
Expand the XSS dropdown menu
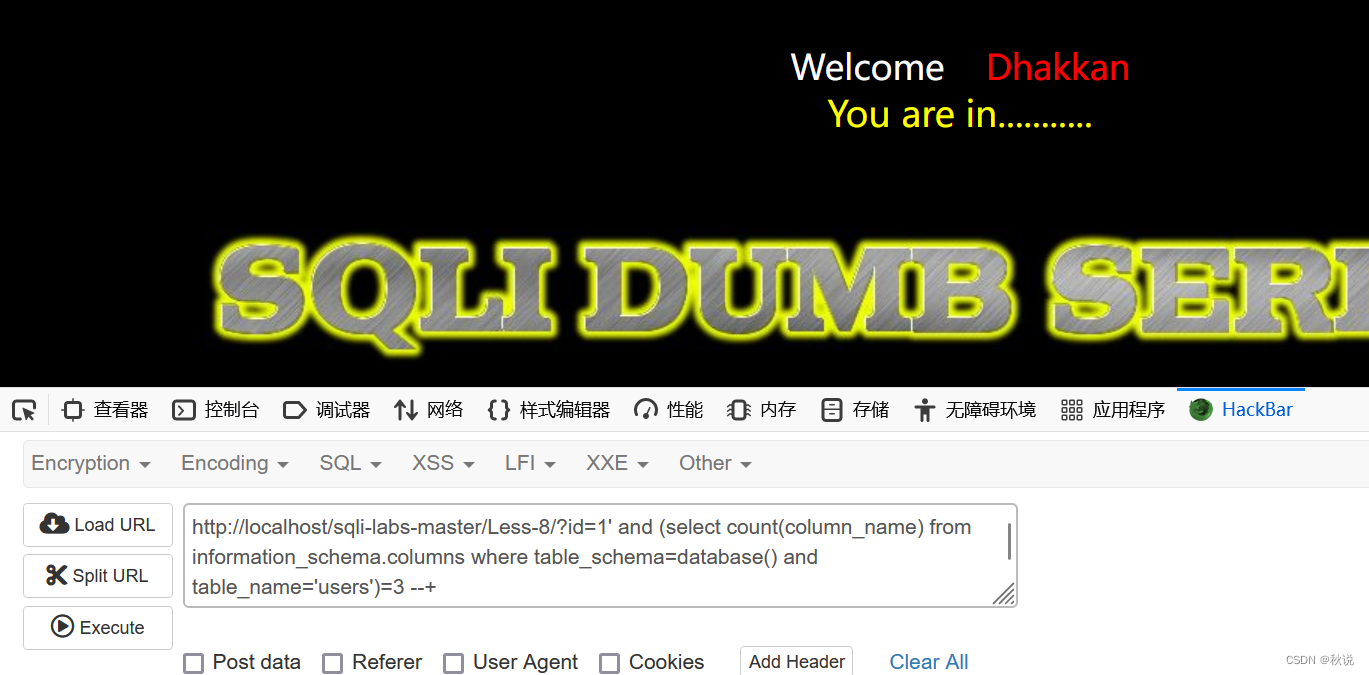pyautogui.click(x=443, y=463)
